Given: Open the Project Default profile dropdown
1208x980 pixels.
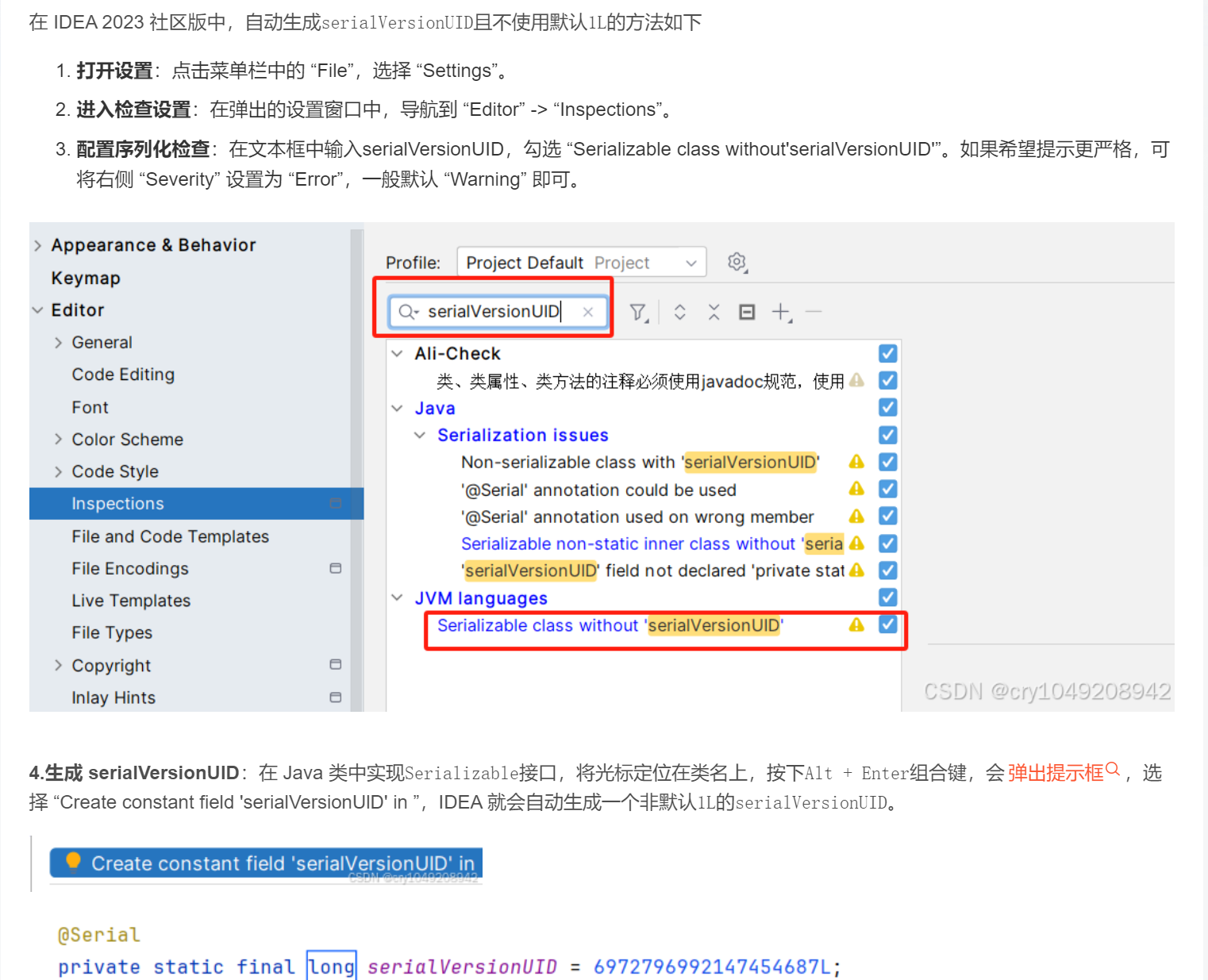Looking at the screenshot, I should 582,263.
